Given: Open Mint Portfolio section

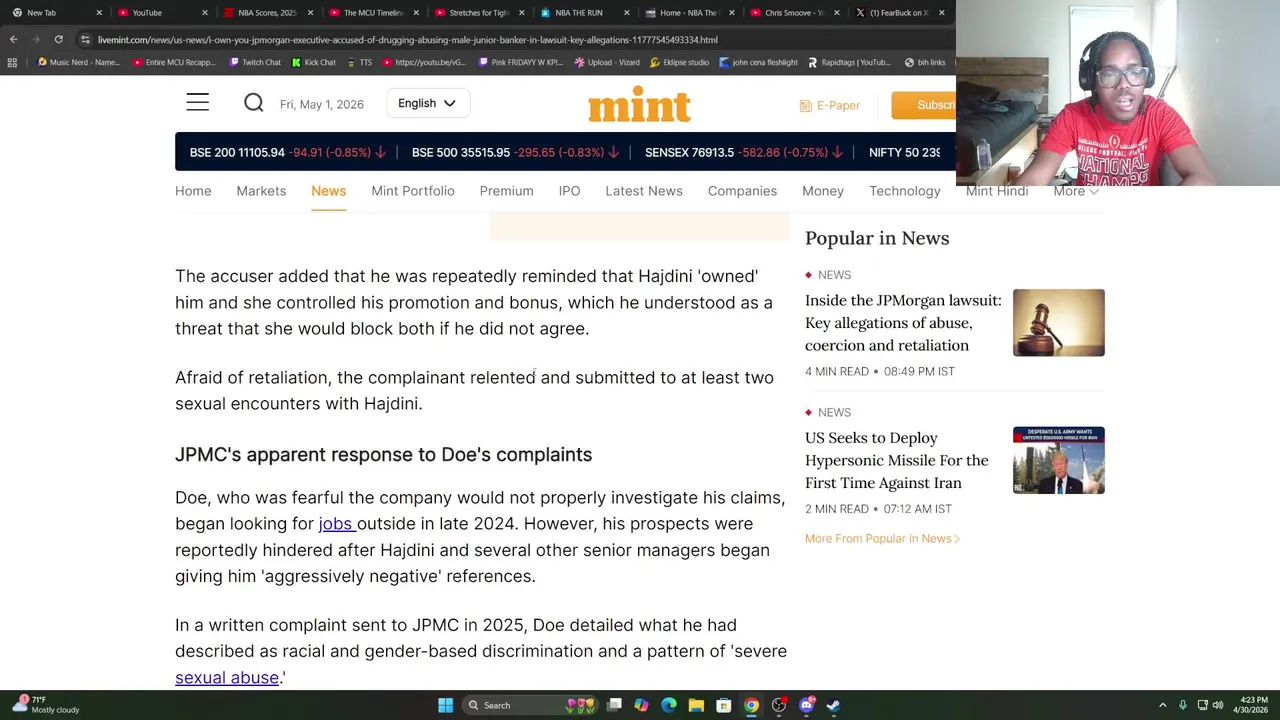Looking at the screenshot, I should 412,191.
